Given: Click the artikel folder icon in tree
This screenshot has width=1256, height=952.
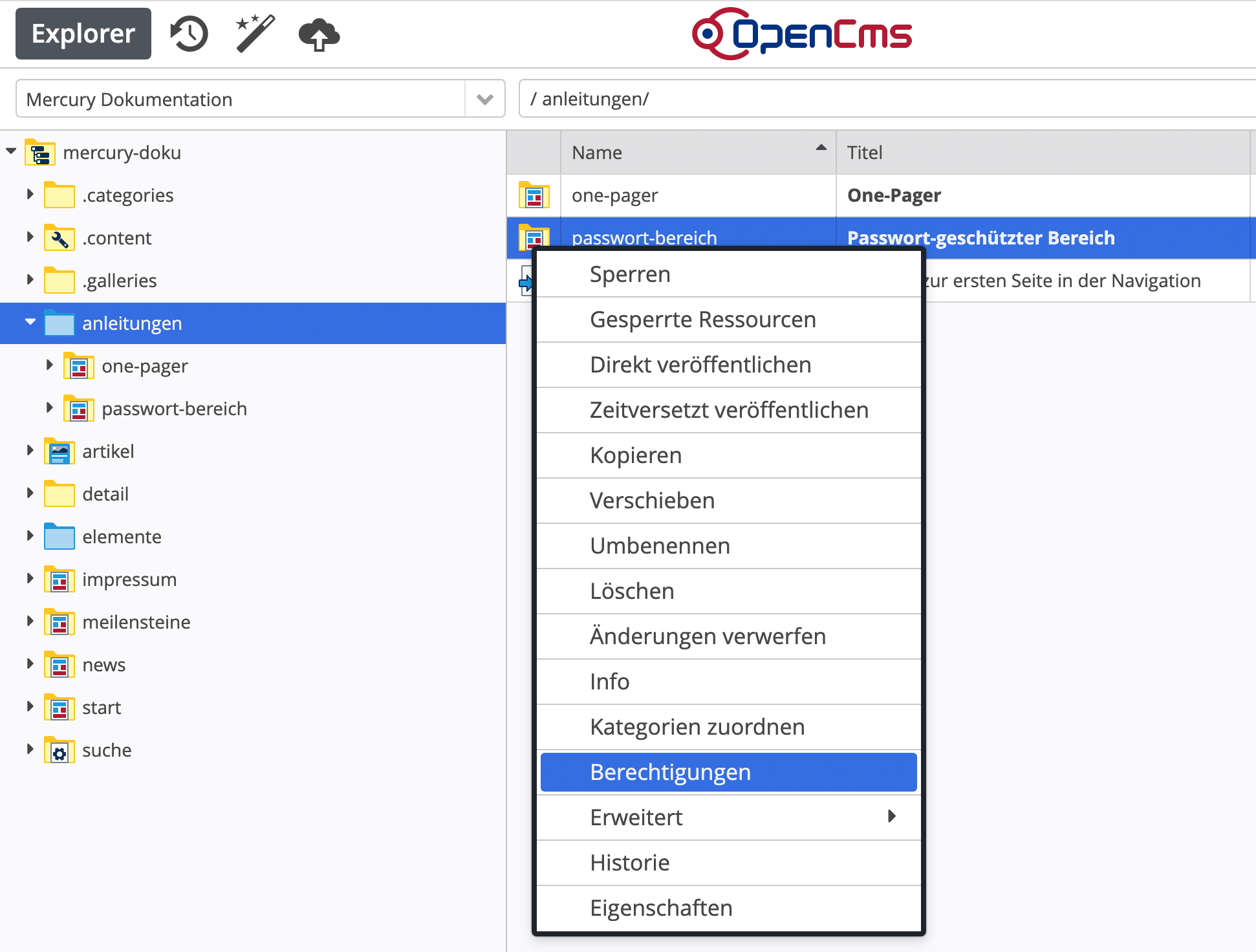Looking at the screenshot, I should tap(59, 451).
